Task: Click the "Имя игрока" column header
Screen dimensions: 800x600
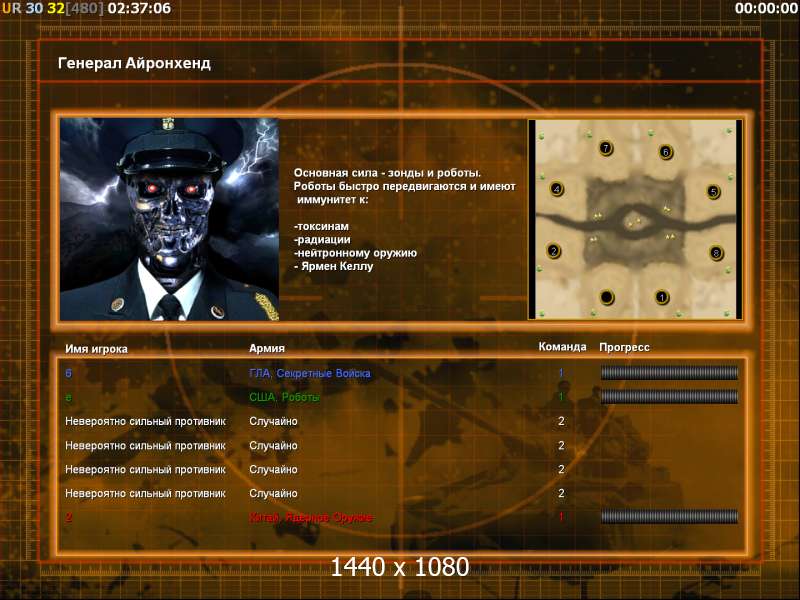Action: coord(96,349)
